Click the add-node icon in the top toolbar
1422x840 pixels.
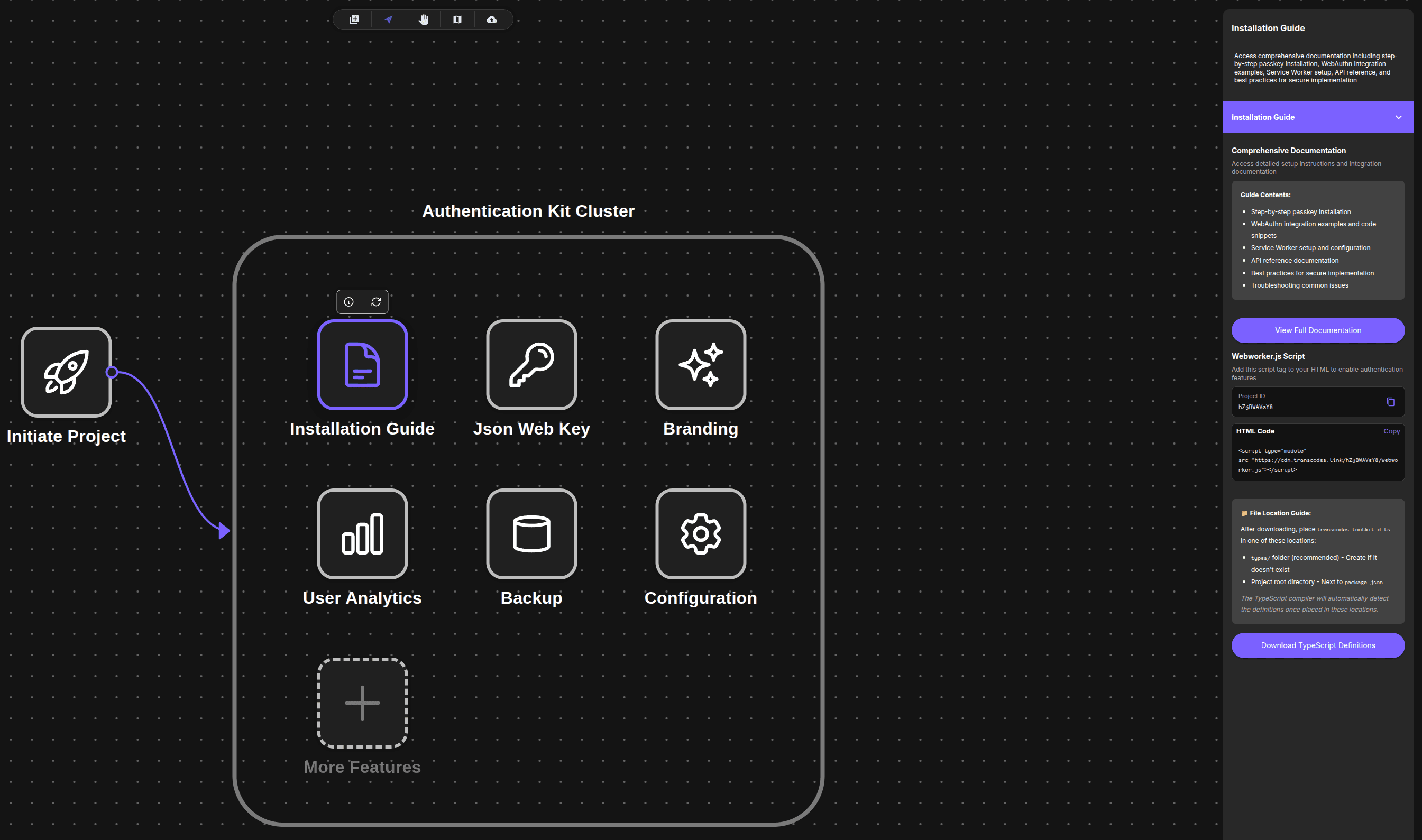[354, 20]
